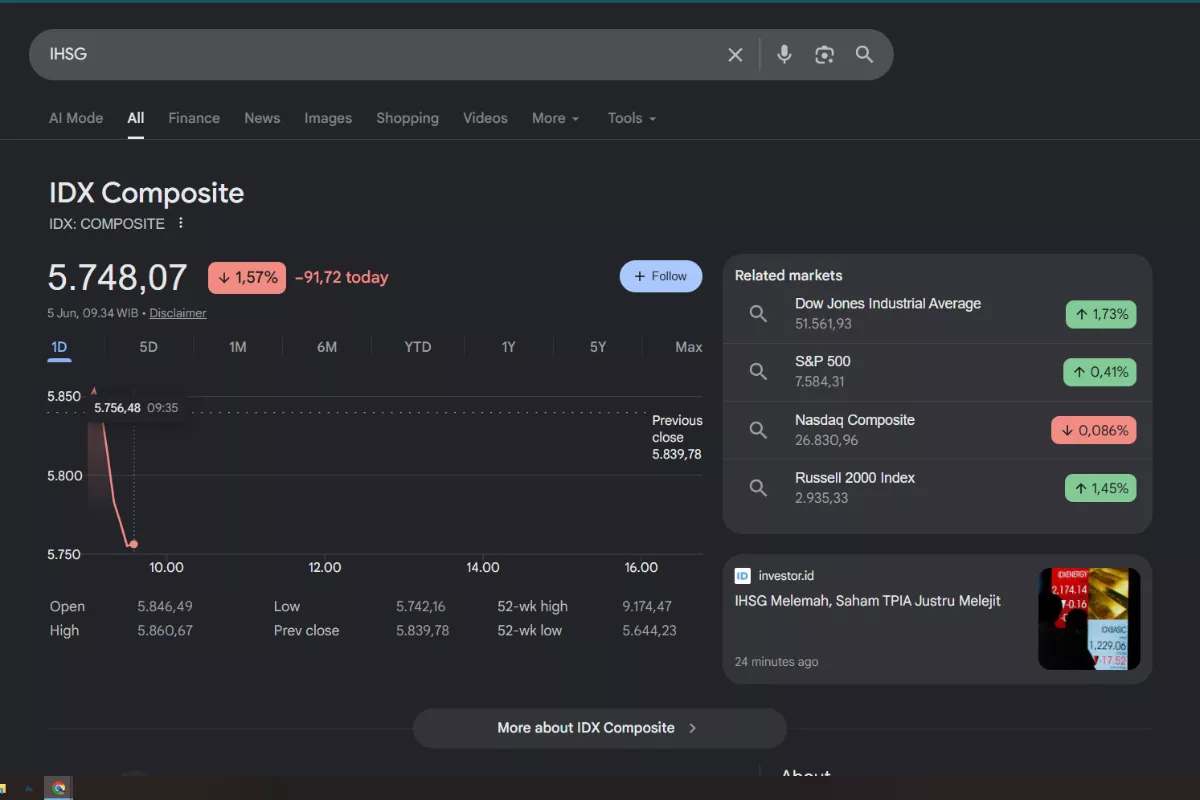
Task: Select the 1M chart range
Action: 237,347
